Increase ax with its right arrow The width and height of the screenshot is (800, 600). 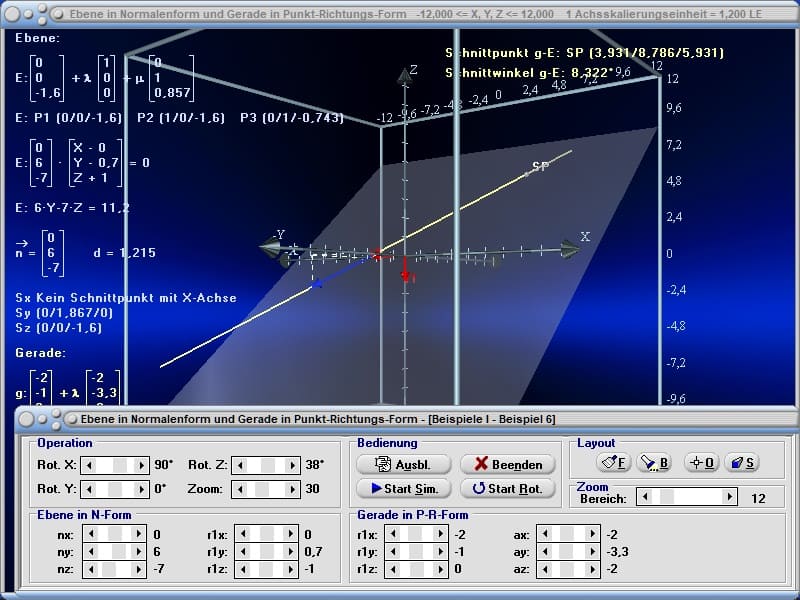tap(592, 534)
